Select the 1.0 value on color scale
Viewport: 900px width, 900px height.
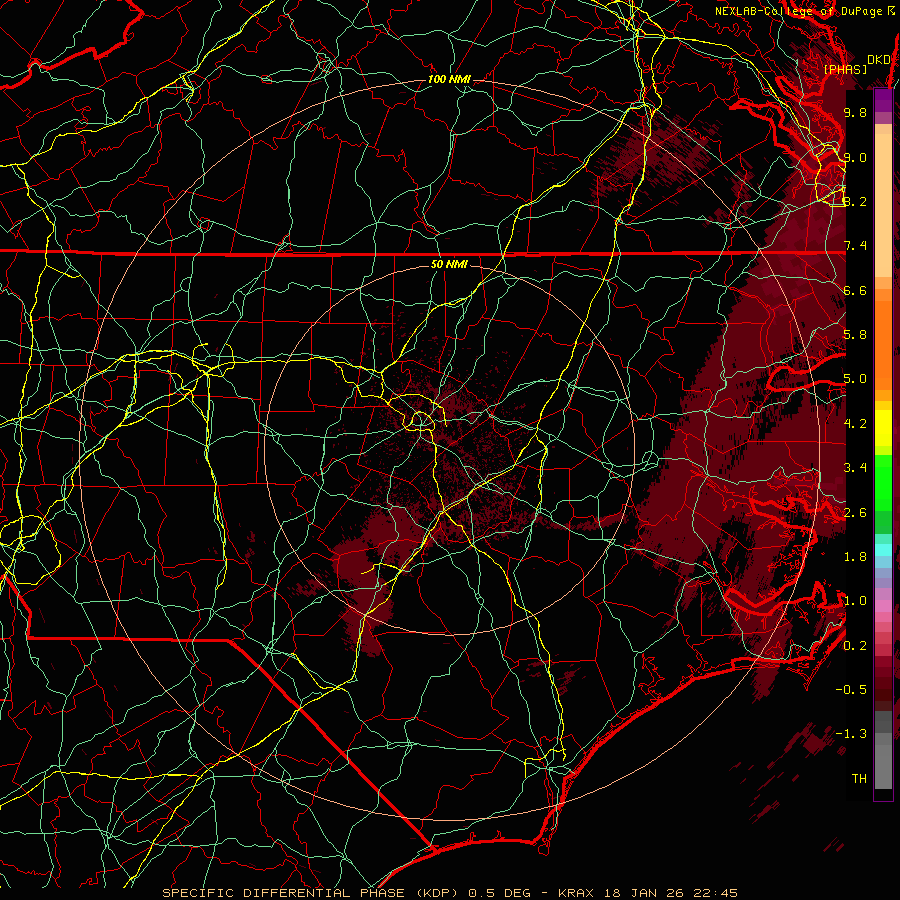tap(855, 601)
